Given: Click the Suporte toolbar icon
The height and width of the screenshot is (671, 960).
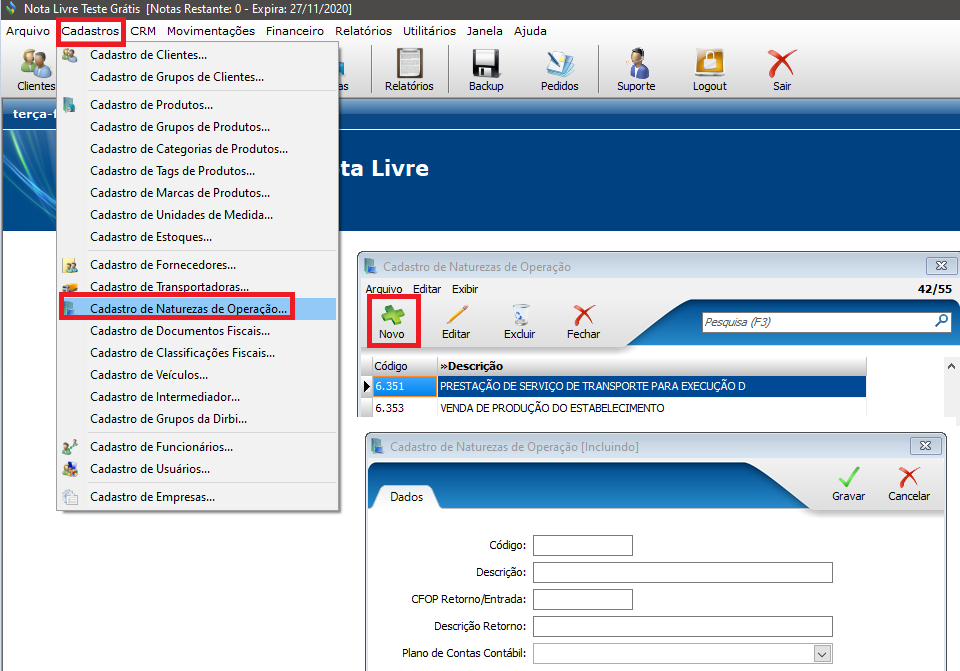Looking at the screenshot, I should (636, 67).
